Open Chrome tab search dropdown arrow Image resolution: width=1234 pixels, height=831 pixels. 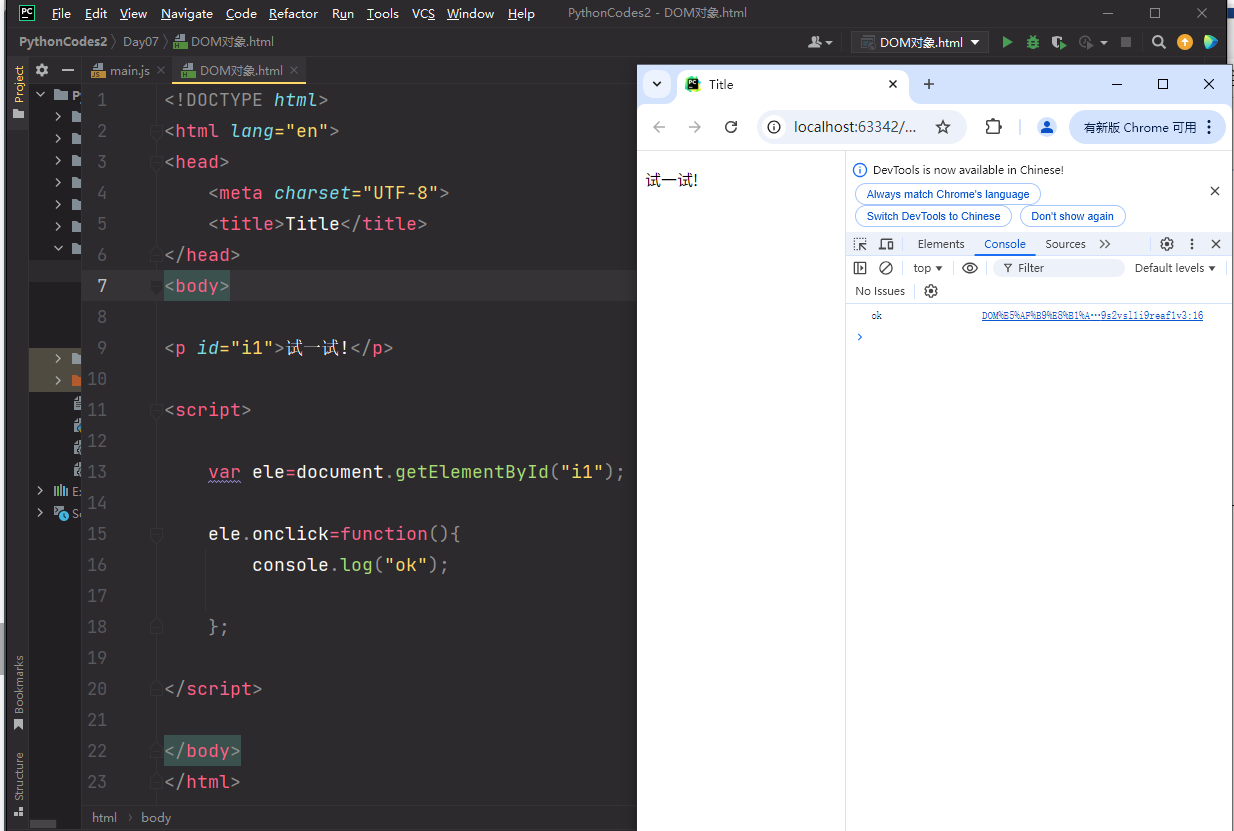coord(657,84)
